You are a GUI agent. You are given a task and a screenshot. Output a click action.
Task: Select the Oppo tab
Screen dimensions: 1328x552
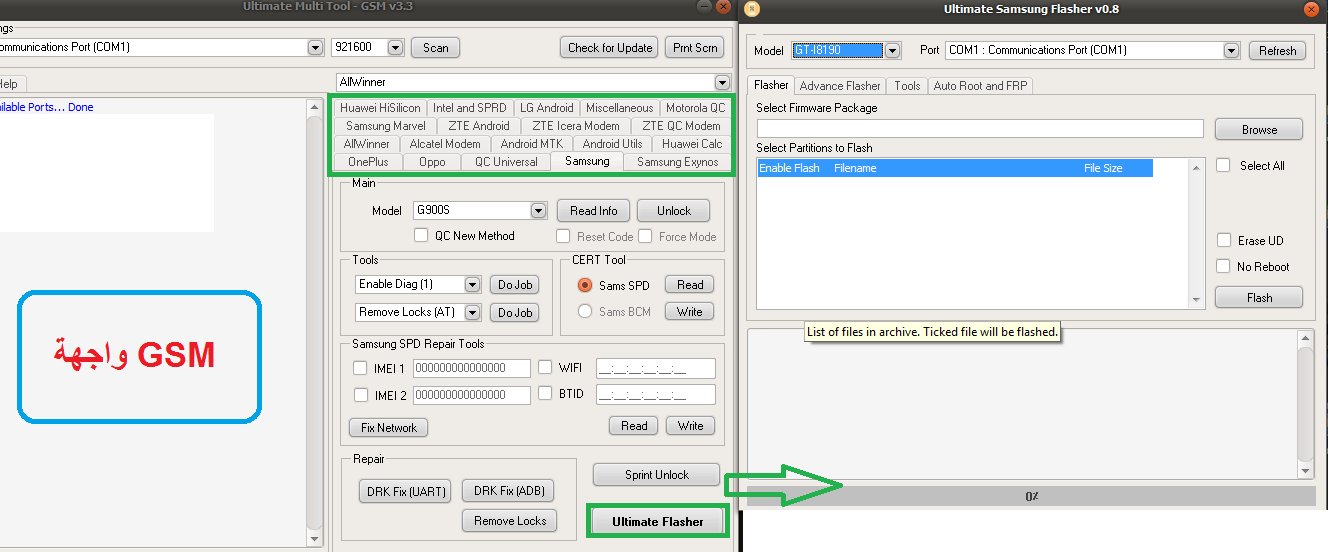432,162
